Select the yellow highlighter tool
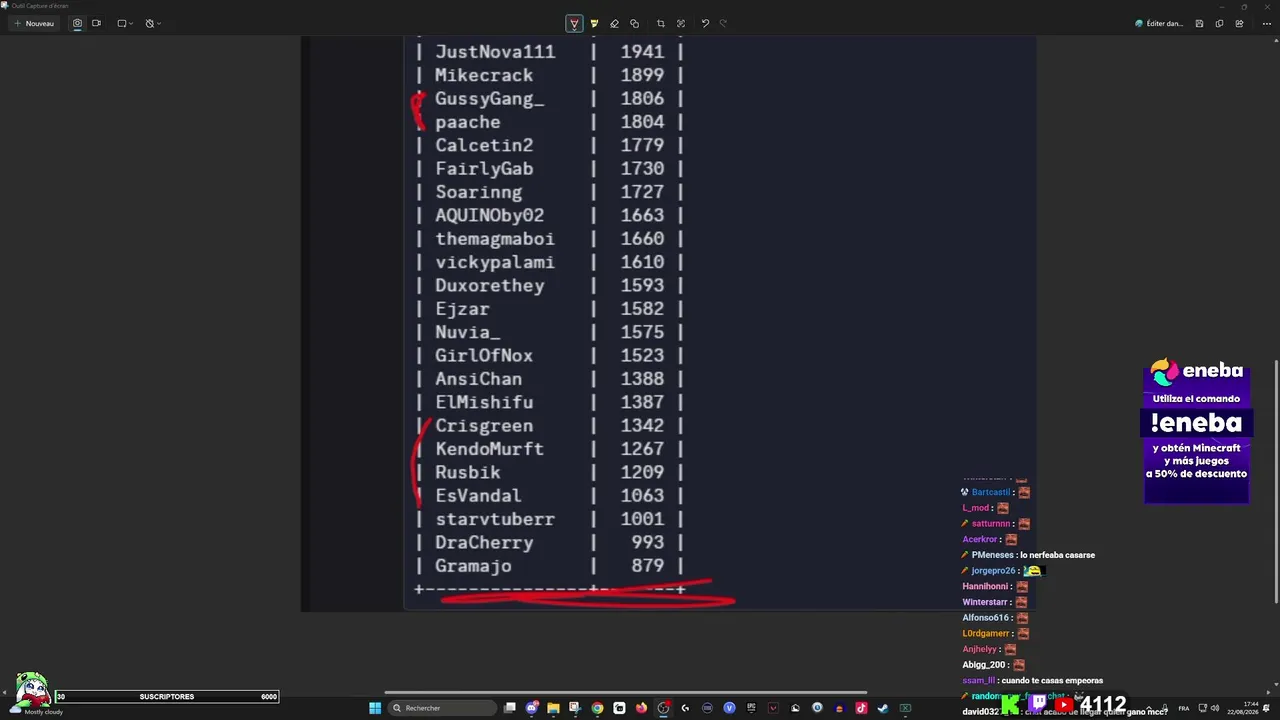1280x720 pixels. tap(594, 23)
